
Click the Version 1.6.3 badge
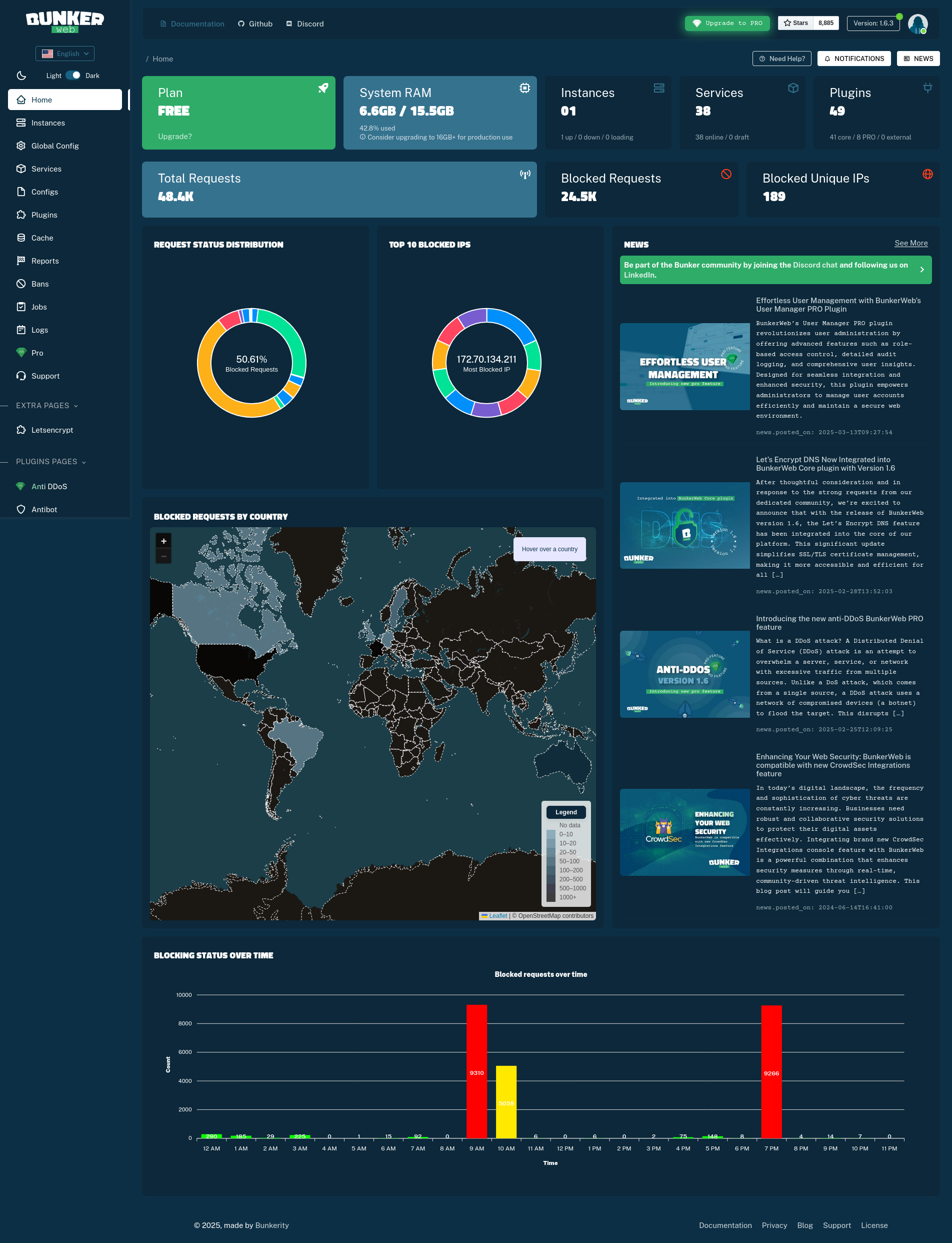[873, 23]
